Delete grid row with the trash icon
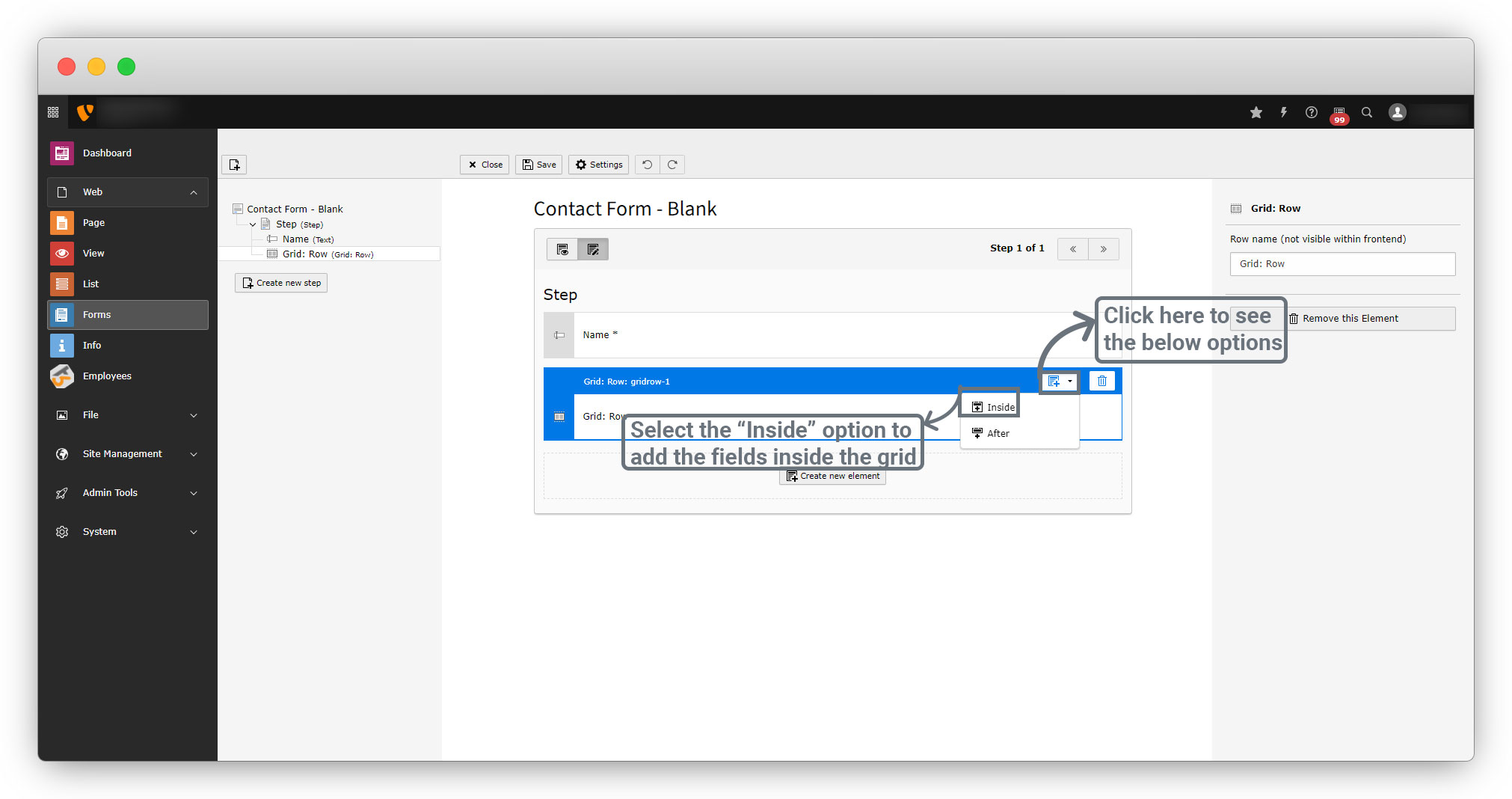Image resolution: width=1512 pixels, height=799 pixels. click(x=1101, y=381)
